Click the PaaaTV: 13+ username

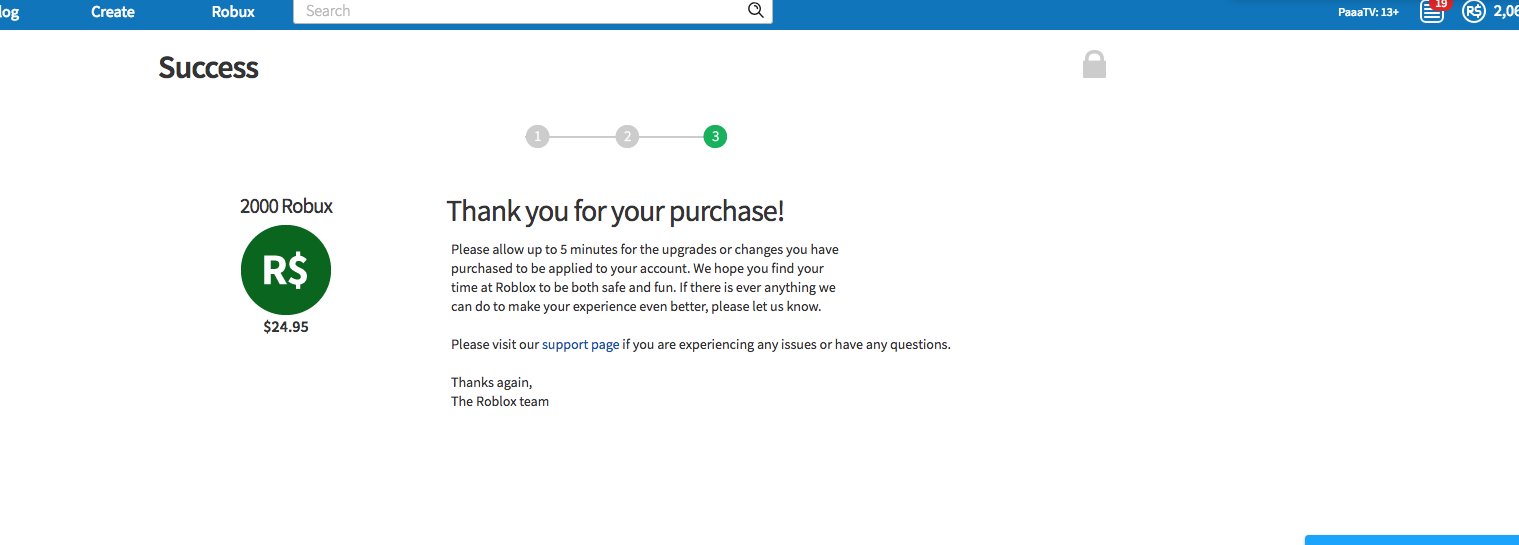pyautogui.click(x=1368, y=12)
